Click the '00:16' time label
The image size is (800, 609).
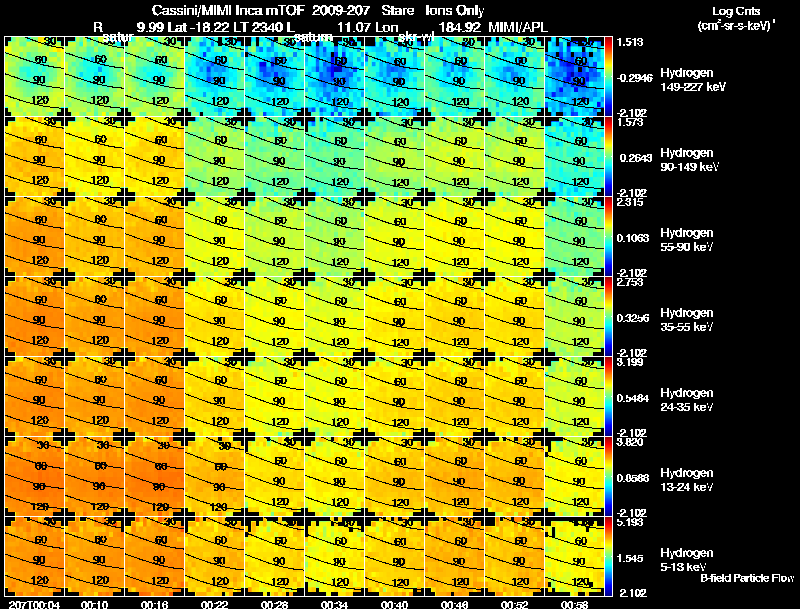coord(154,604)
